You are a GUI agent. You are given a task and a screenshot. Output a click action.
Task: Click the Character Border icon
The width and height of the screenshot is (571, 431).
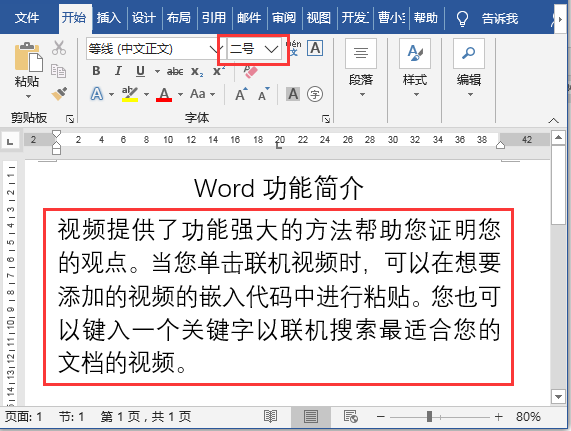click(x=315, y=48)
